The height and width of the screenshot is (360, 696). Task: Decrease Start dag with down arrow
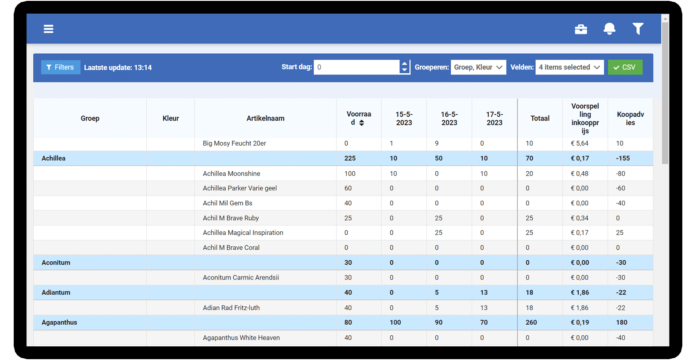point(404,70)
